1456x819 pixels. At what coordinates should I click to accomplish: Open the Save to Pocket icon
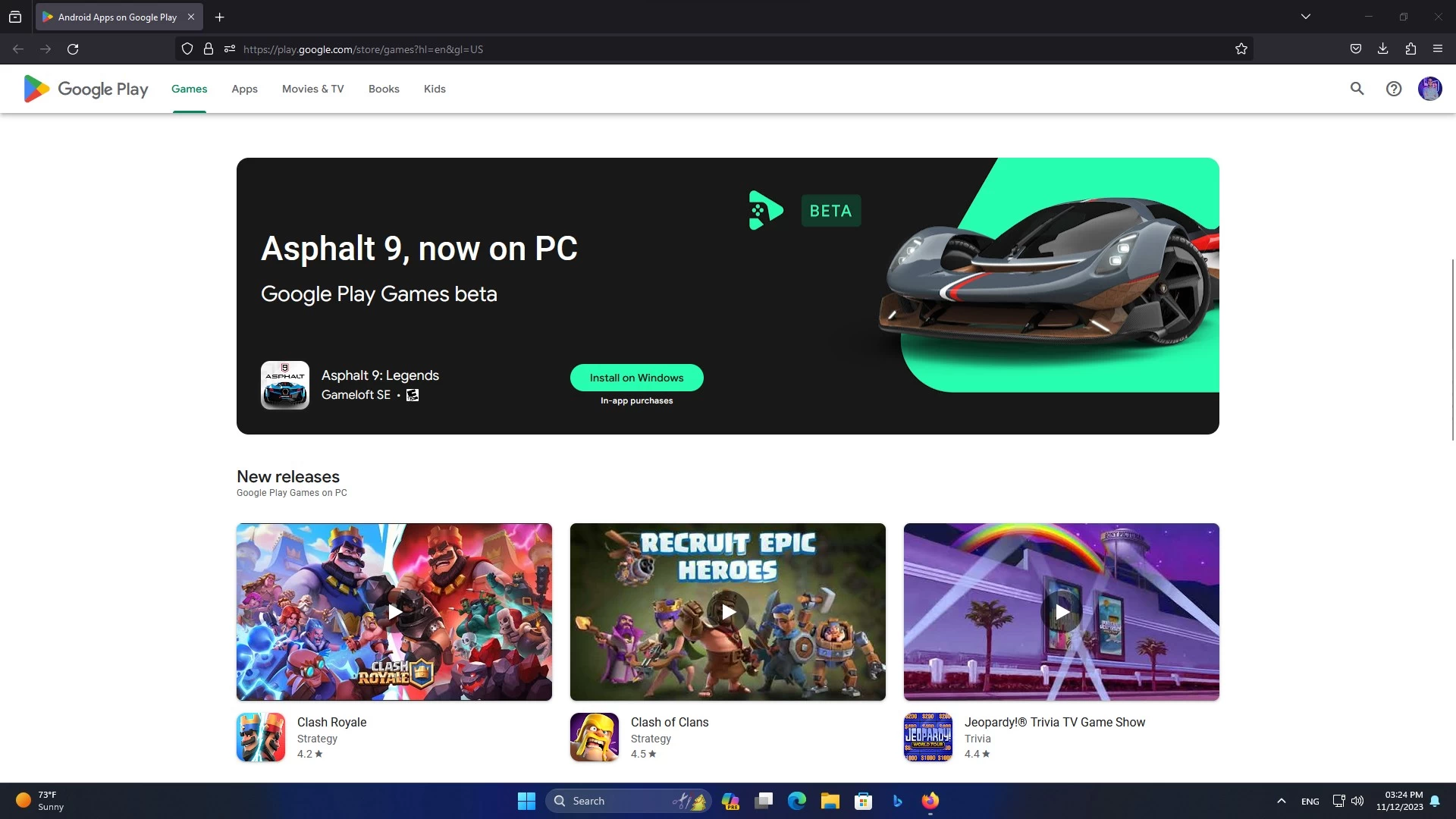(x=1356, y=49)
